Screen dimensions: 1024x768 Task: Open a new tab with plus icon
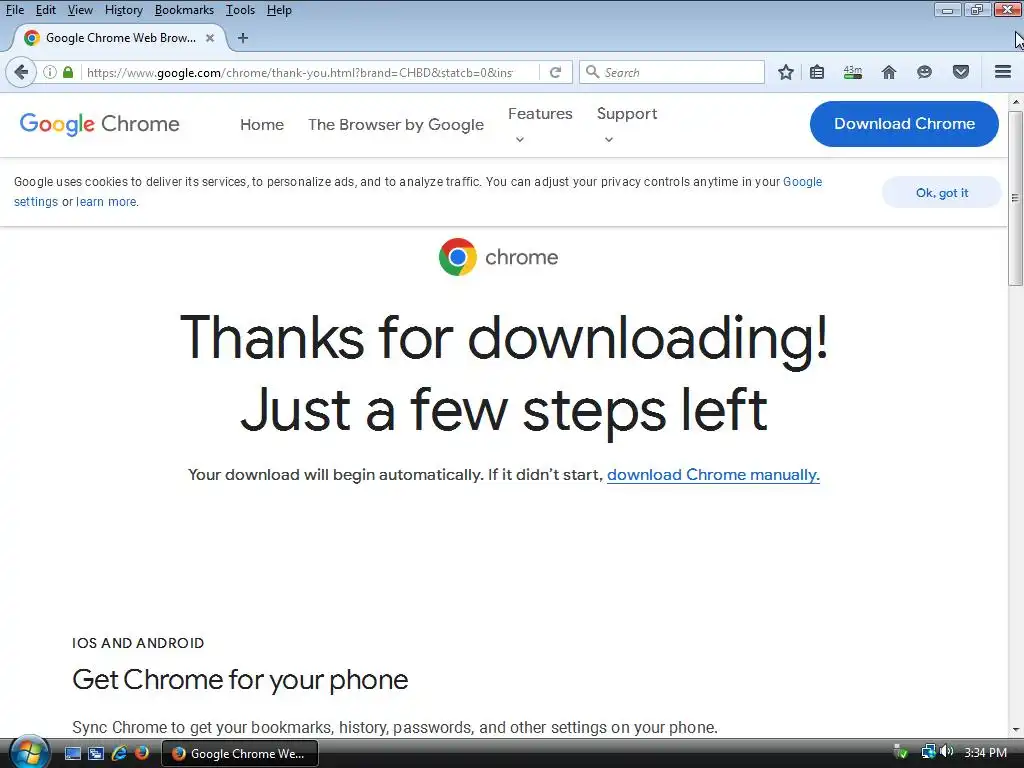click(243, 38)
